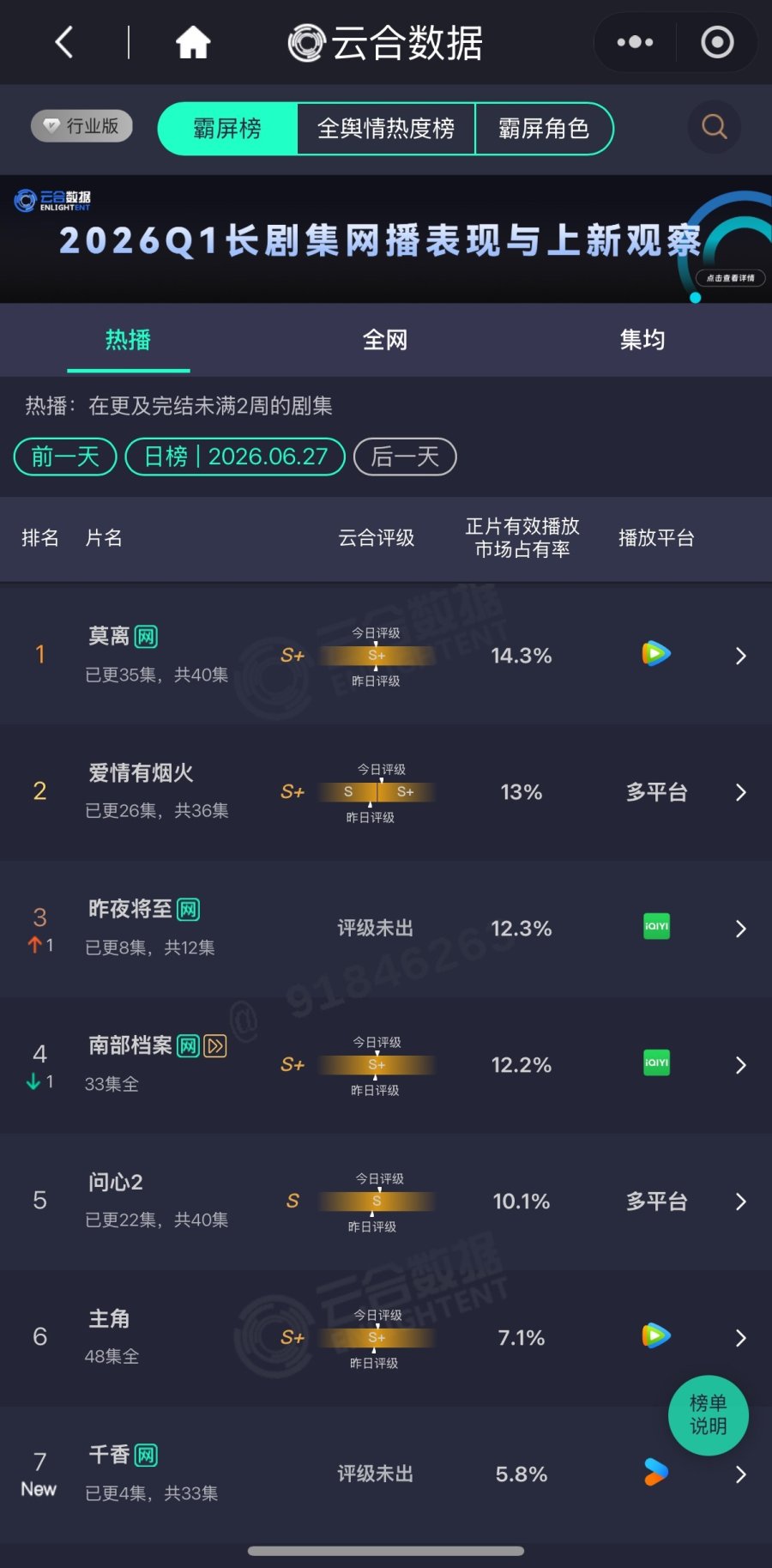The width and height of the screenshot is (772, 1568).
Task: Toggle the 行业版 version badge
Action: pyautogui.click(x=82, y=126)
